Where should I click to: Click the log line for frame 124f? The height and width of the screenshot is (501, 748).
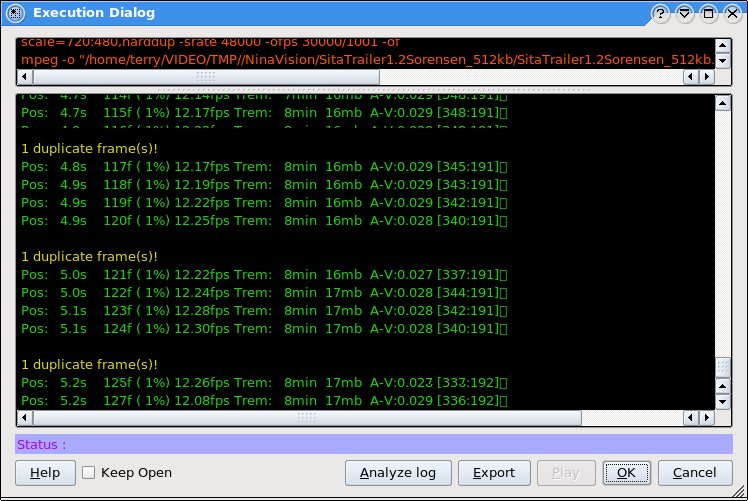pos(264,329)
